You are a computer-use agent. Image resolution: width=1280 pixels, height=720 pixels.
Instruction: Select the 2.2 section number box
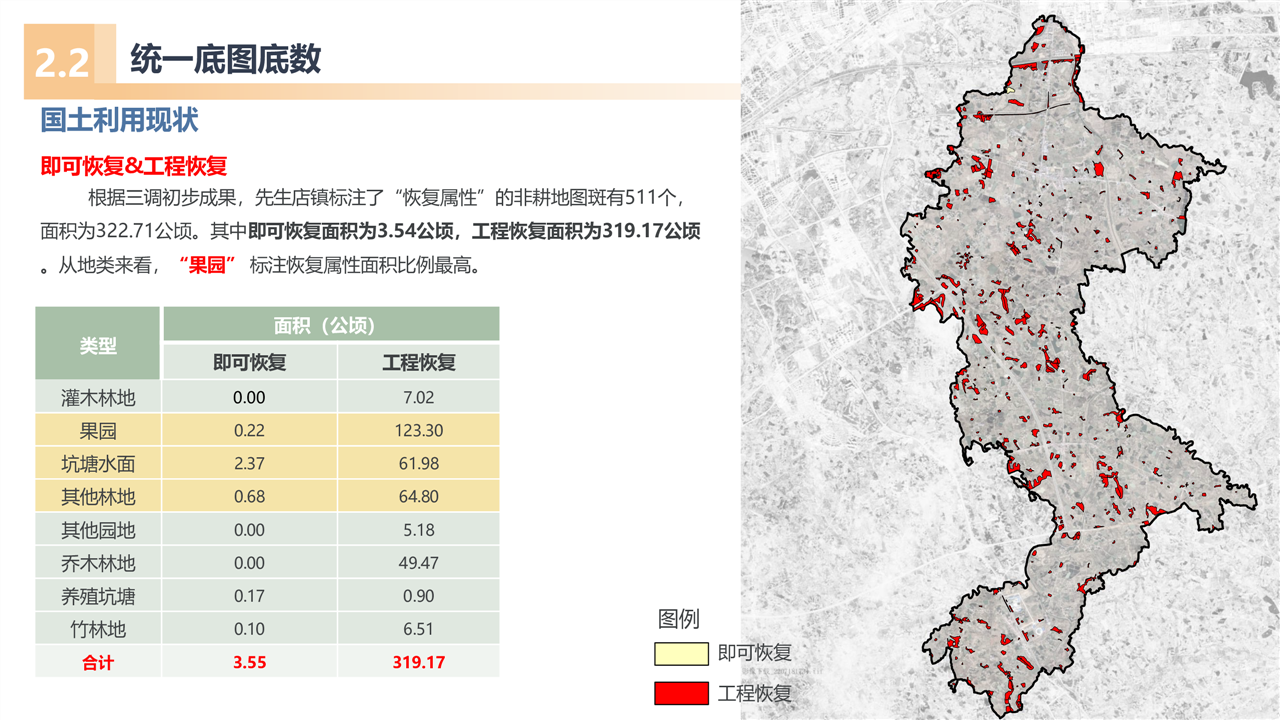(x=63, y=62)
